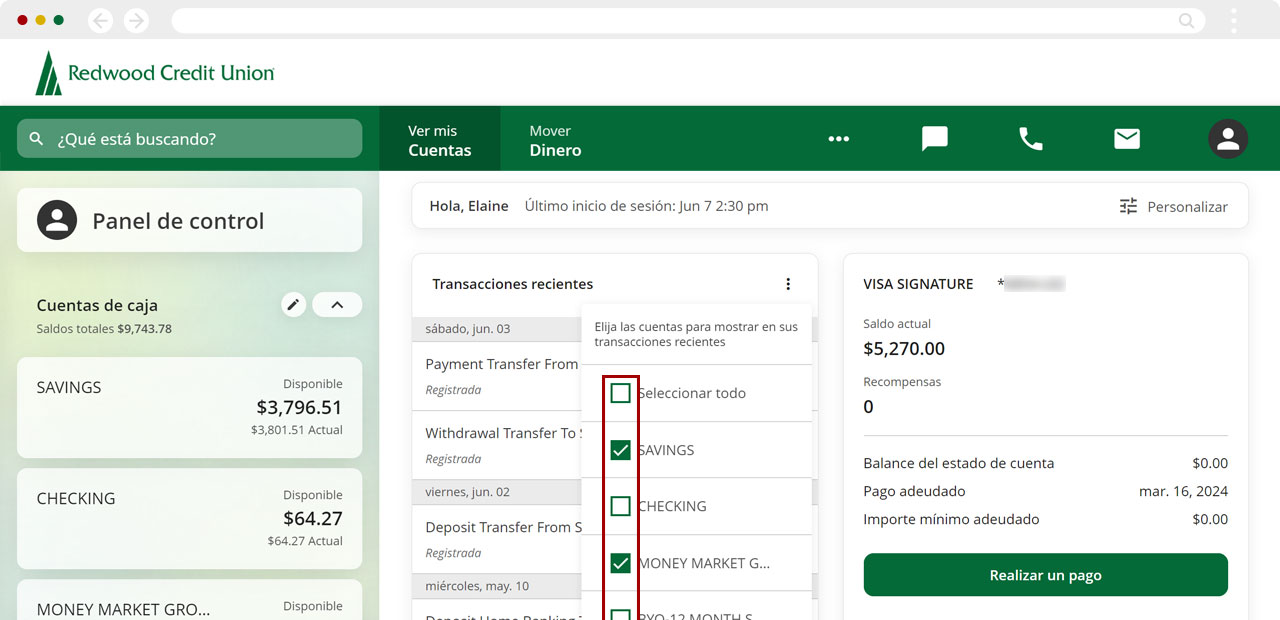Image resolution: width=1280 pixels, height=620 pixels.
Task: Select the SAVINGS account card
Action: 189,408
